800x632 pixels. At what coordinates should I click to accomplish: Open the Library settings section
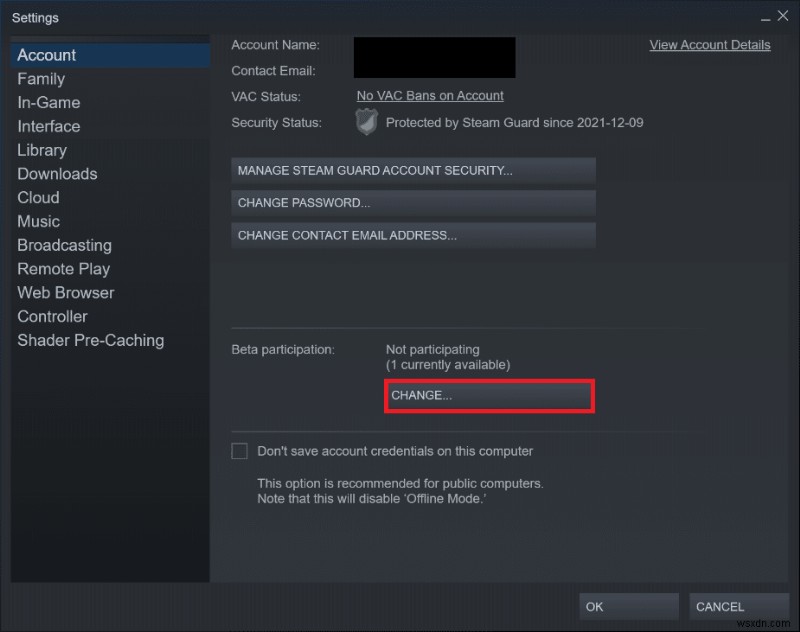(42, 150)
